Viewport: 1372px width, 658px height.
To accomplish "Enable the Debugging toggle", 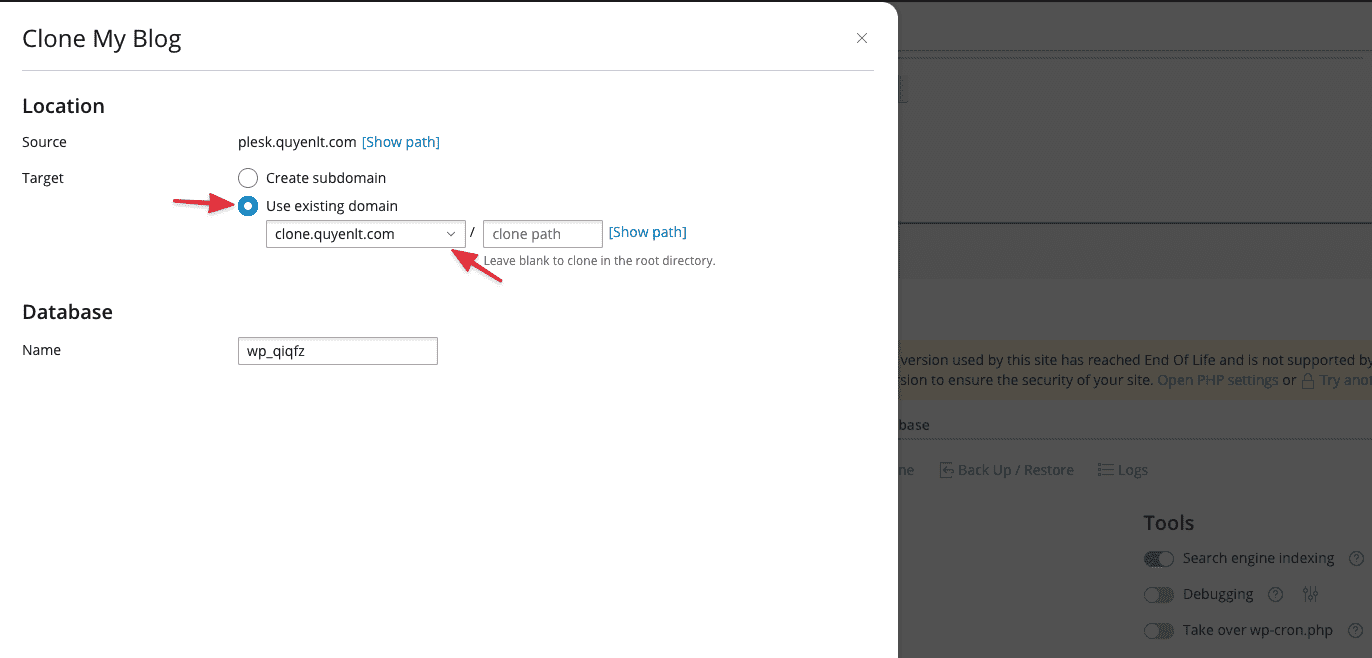I will (1158, 595).
